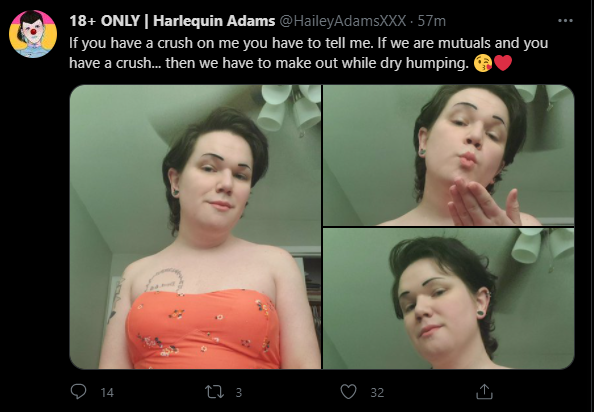Open the large photo with orange top
594x412 pixels.
[195, 227]
